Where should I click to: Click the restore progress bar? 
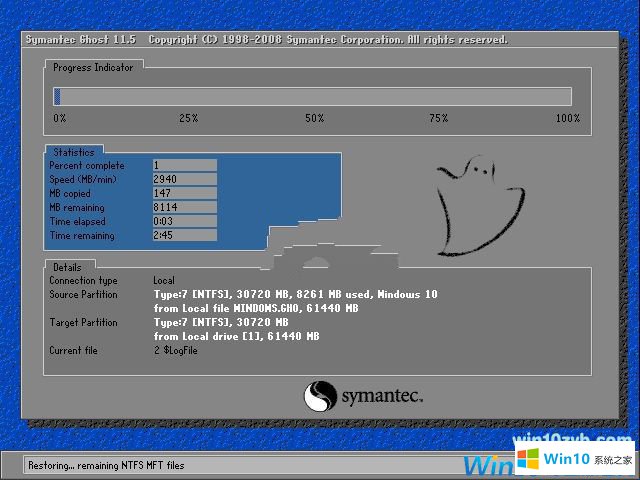(312, 97)
